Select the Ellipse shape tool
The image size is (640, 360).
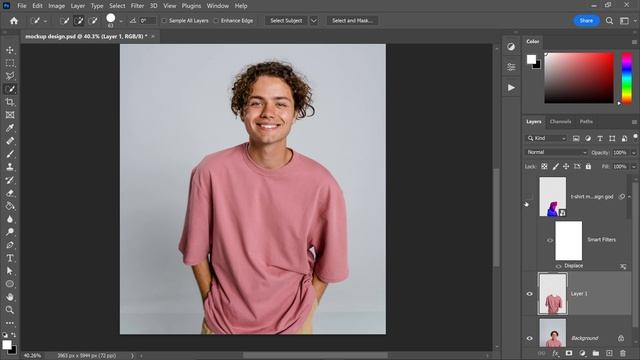click(10, 284)
